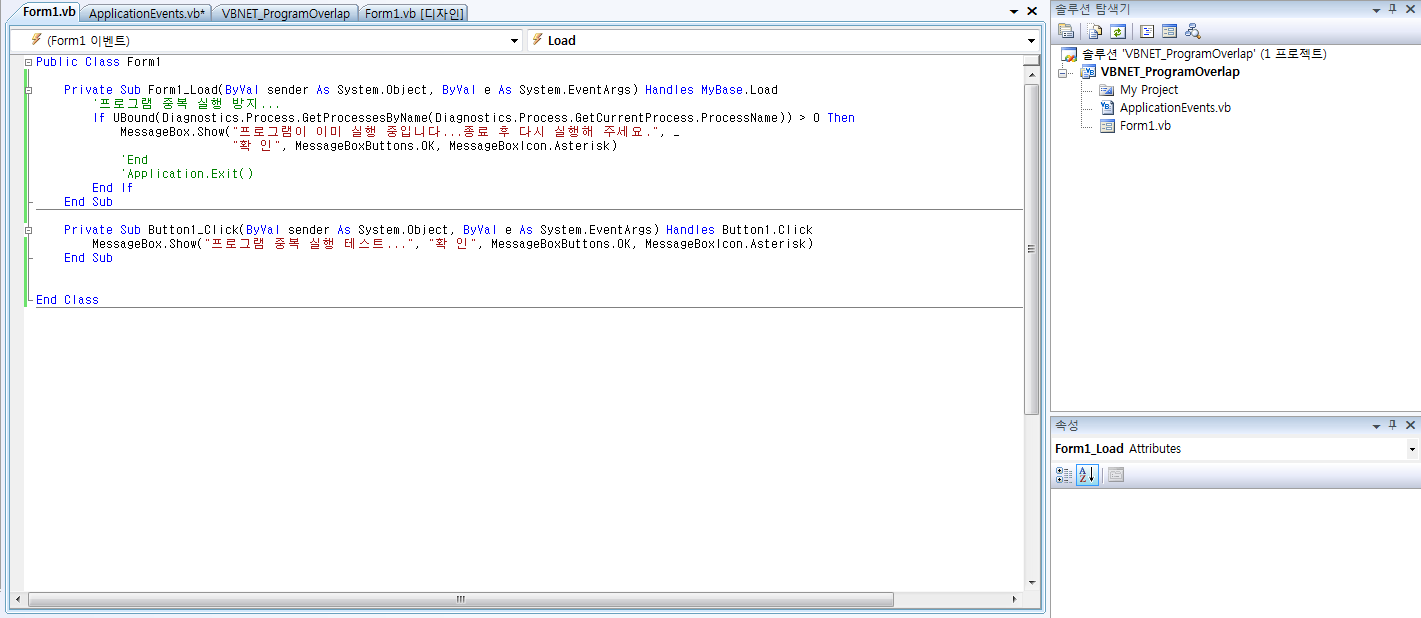Click the View Code icon in Solution Explorer
Image resolution: width=1421 pixels, height=618 pixels.
(x=1147, y=31)
